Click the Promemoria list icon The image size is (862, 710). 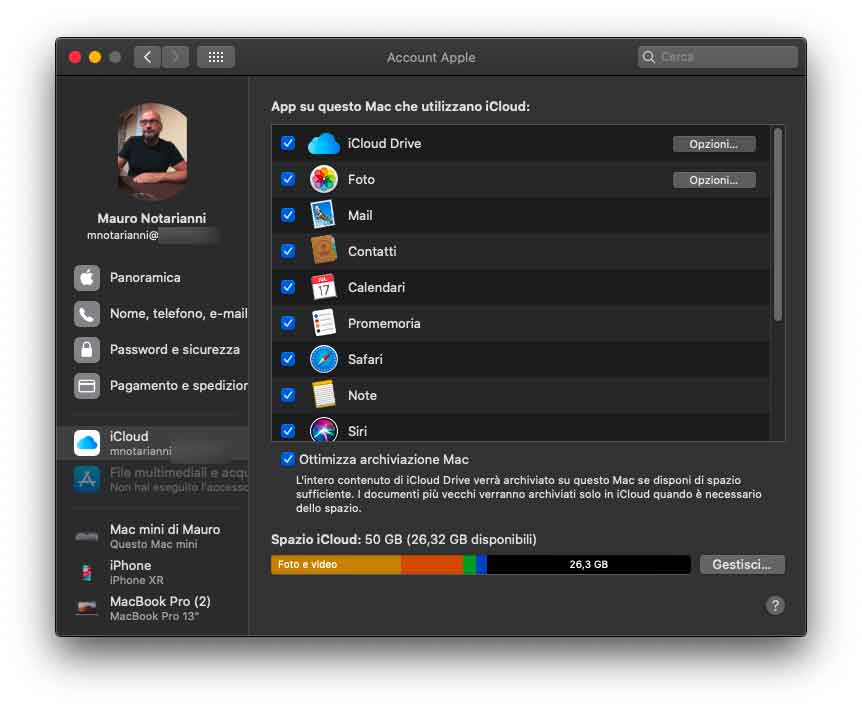(x=323, y=323)
